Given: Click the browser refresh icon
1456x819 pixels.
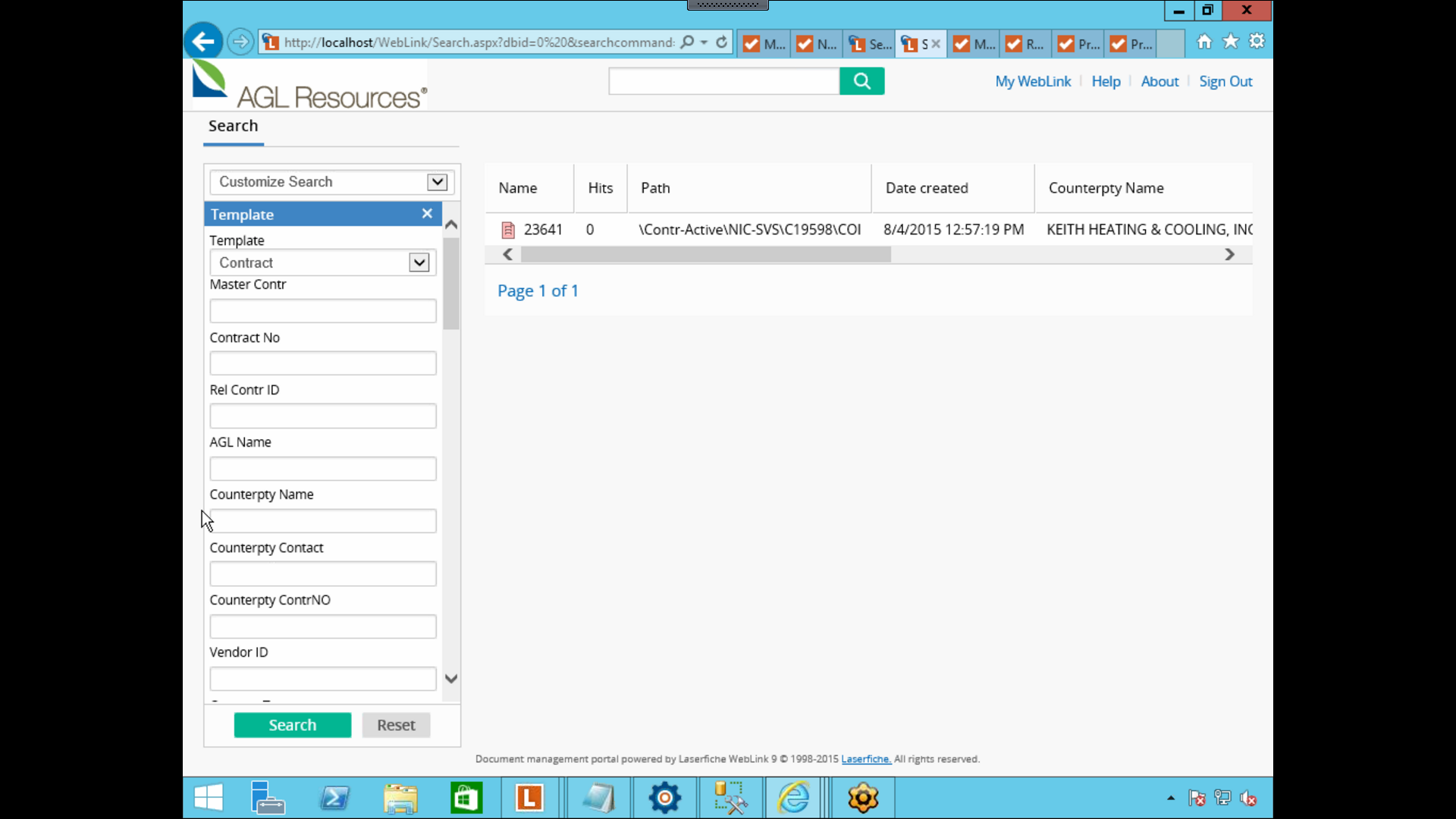Looking at the screenshot, I should (721, 42).
